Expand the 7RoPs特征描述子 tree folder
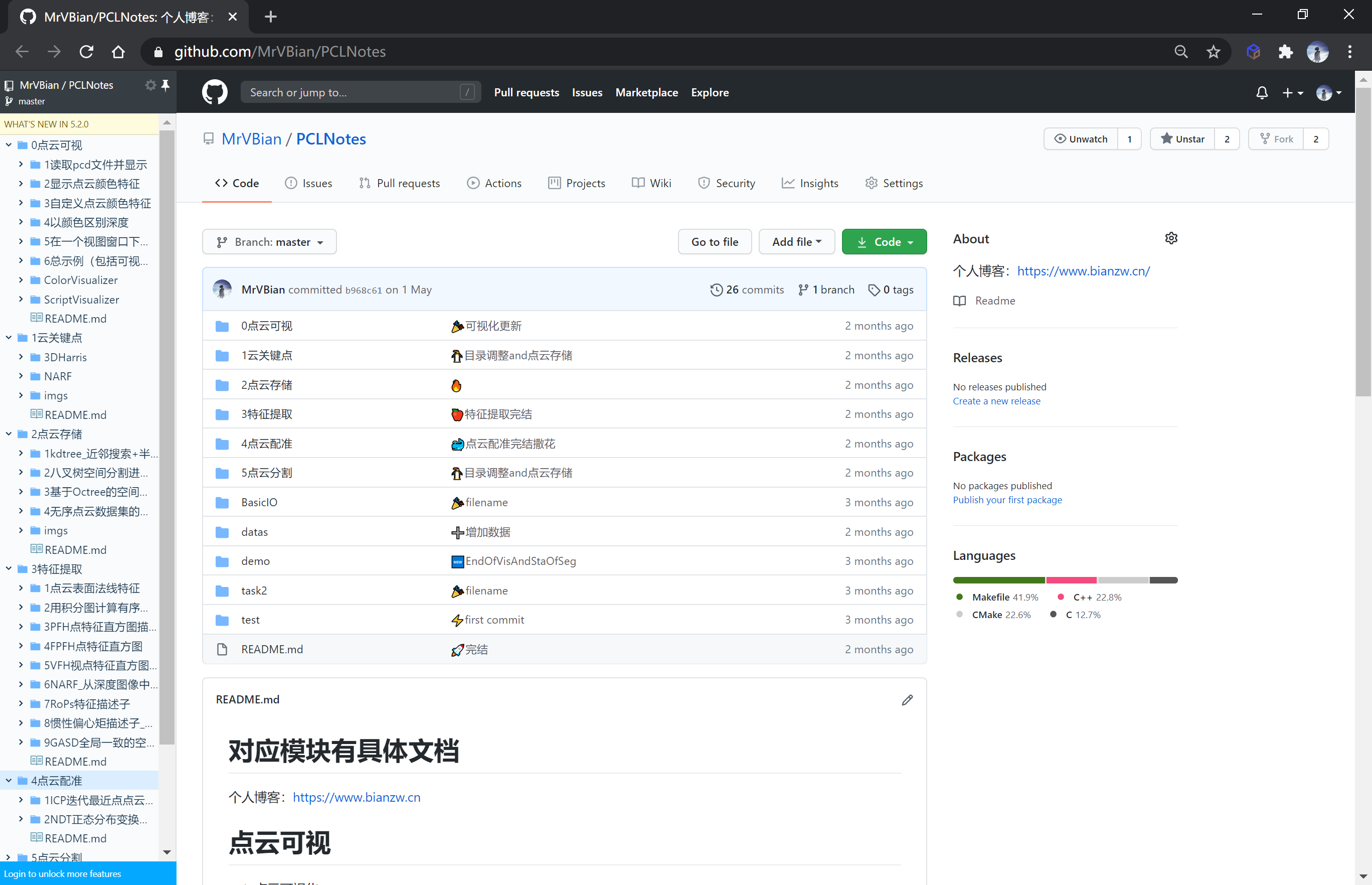This screenshot has height=885, width=1372. tap(21, 704)
